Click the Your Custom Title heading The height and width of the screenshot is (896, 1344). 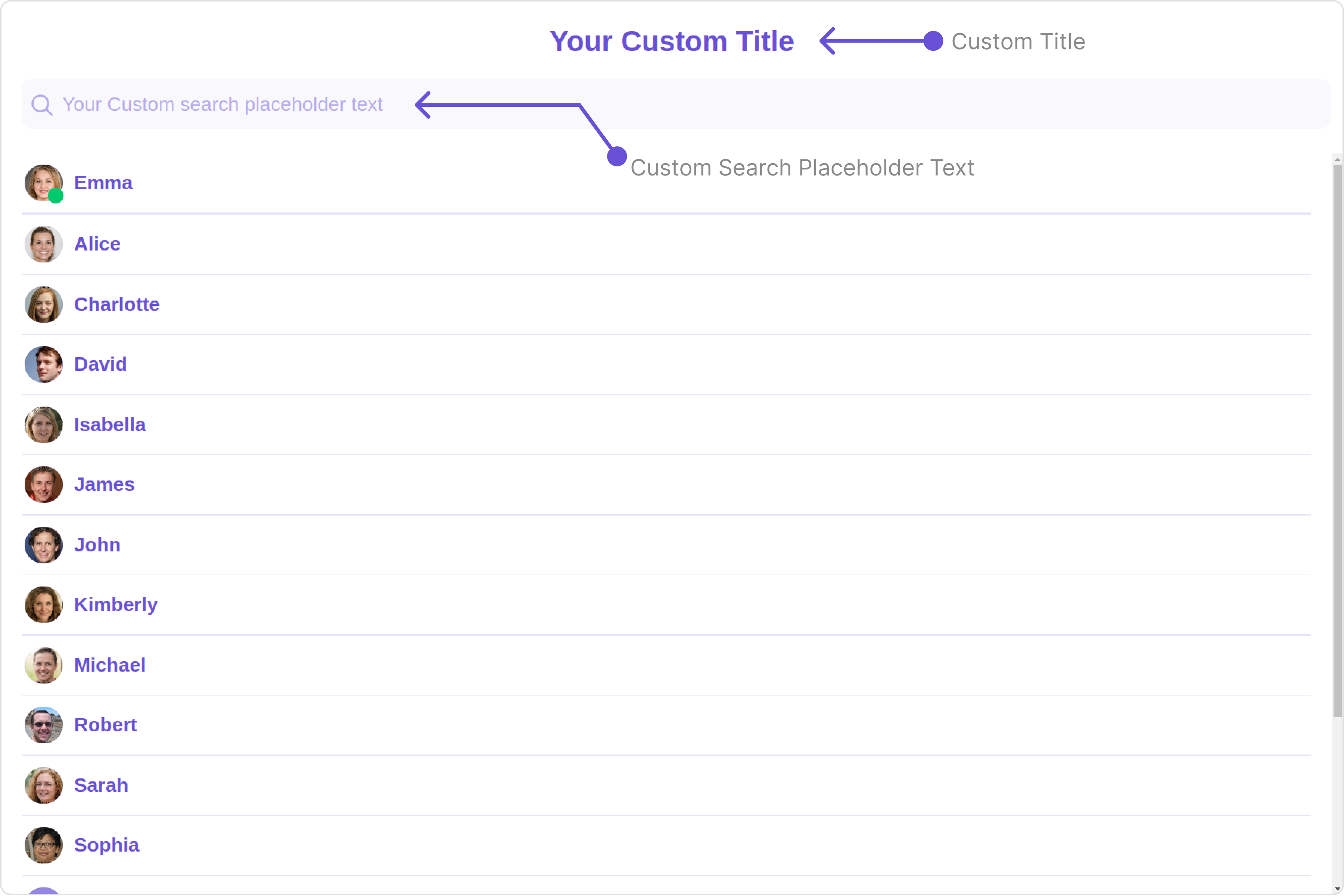pyautogui.click(x=671, y=41)
